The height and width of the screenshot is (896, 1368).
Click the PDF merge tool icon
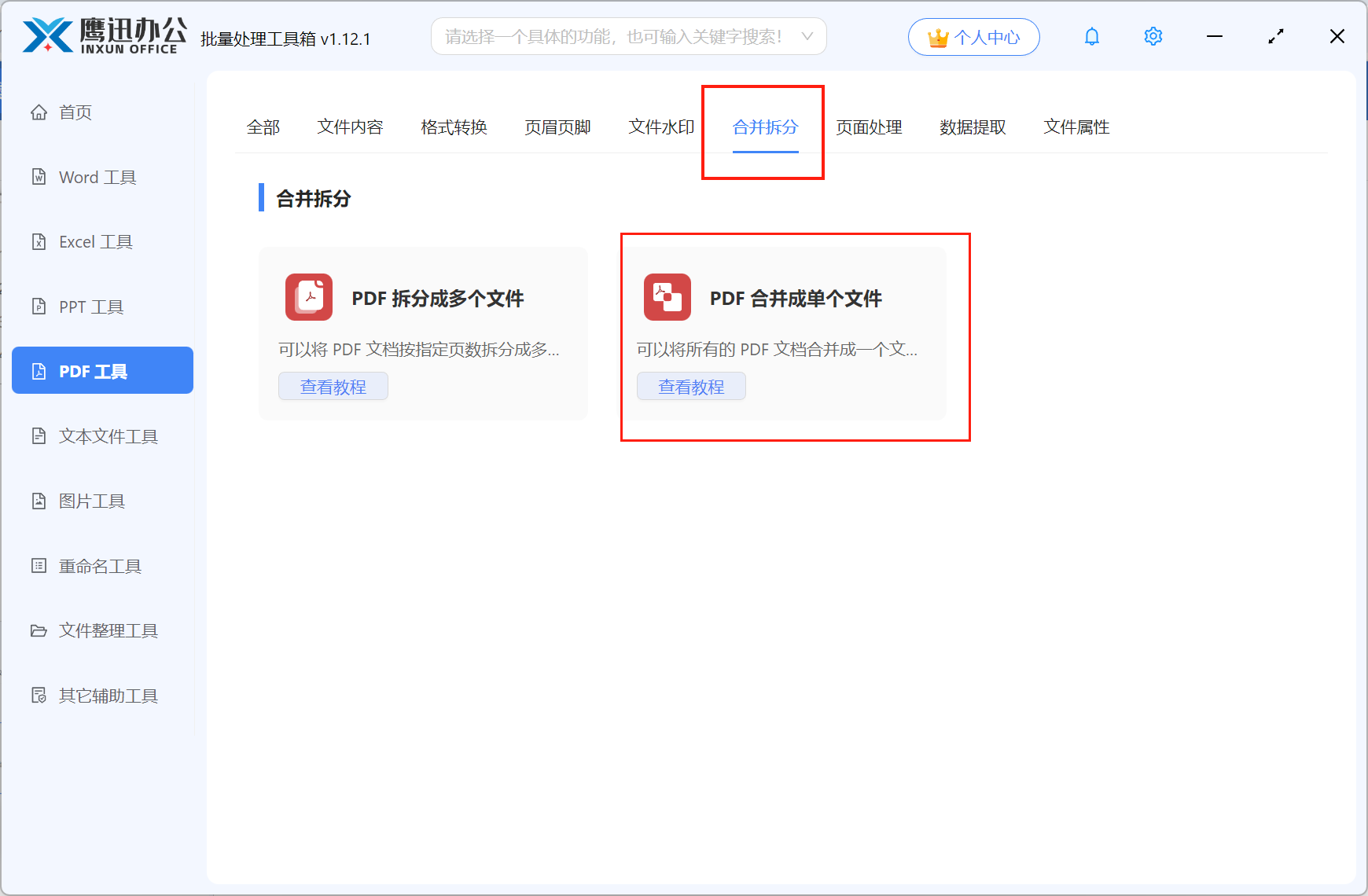coord(667,297)
